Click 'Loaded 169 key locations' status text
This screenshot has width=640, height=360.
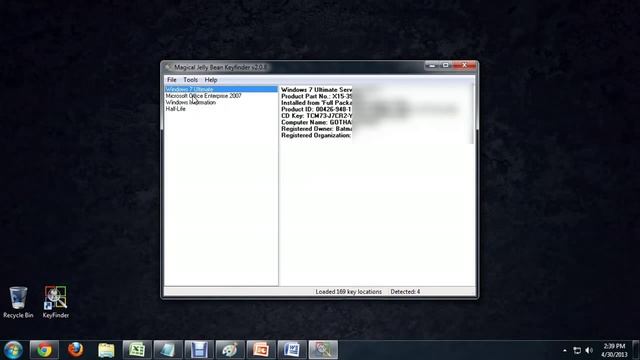349,292
